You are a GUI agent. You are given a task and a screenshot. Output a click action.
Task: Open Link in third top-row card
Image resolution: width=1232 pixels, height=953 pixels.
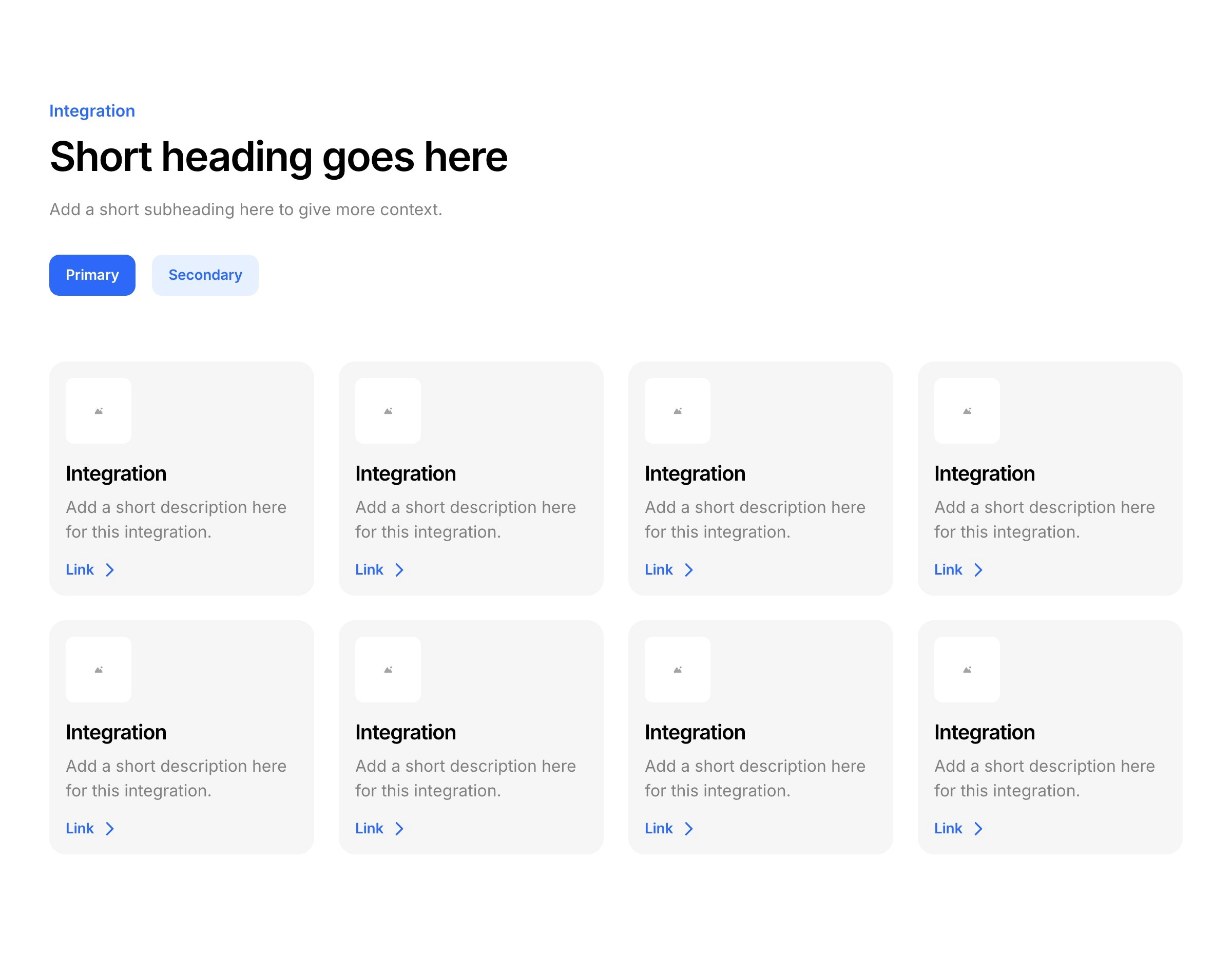tap(659, 569)
